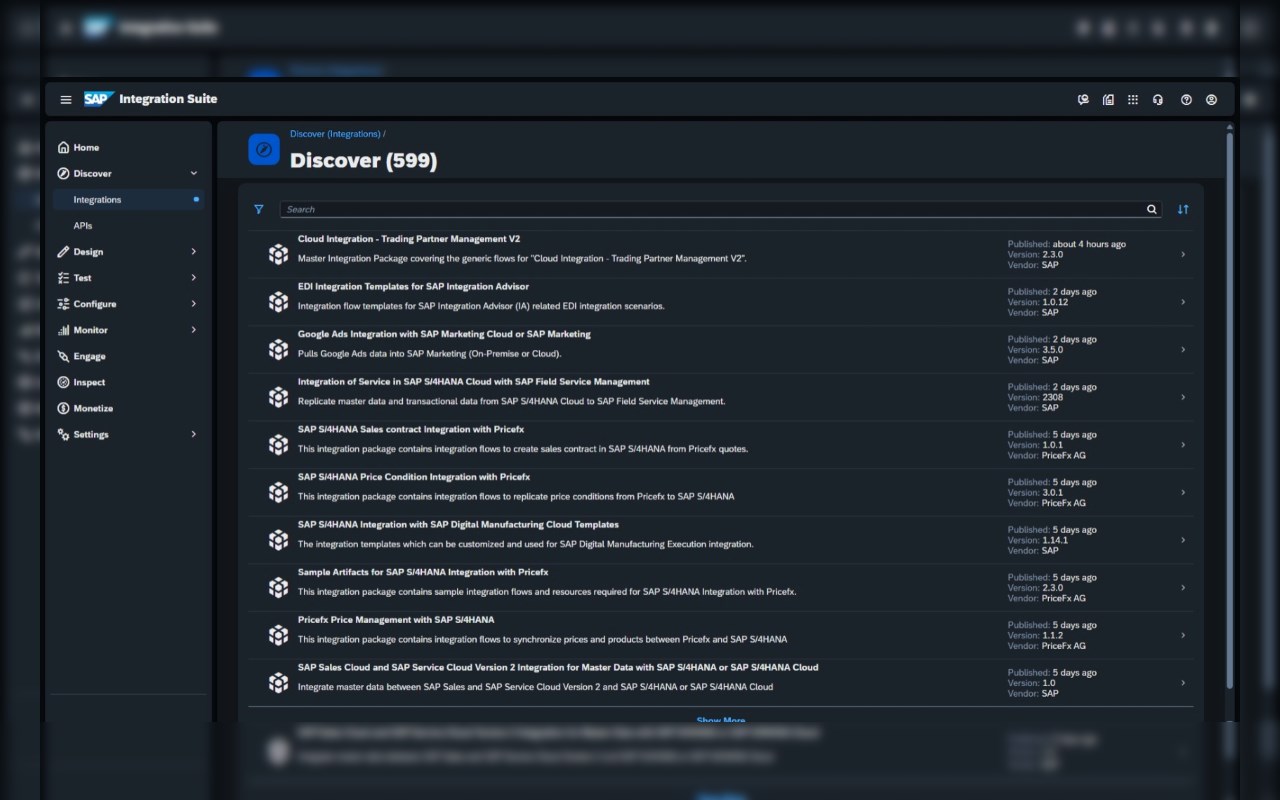This screenshot has height=800, width=1280.
Task: Open Google Ads Integration row chevron
Action: (x=1183, y=350)
